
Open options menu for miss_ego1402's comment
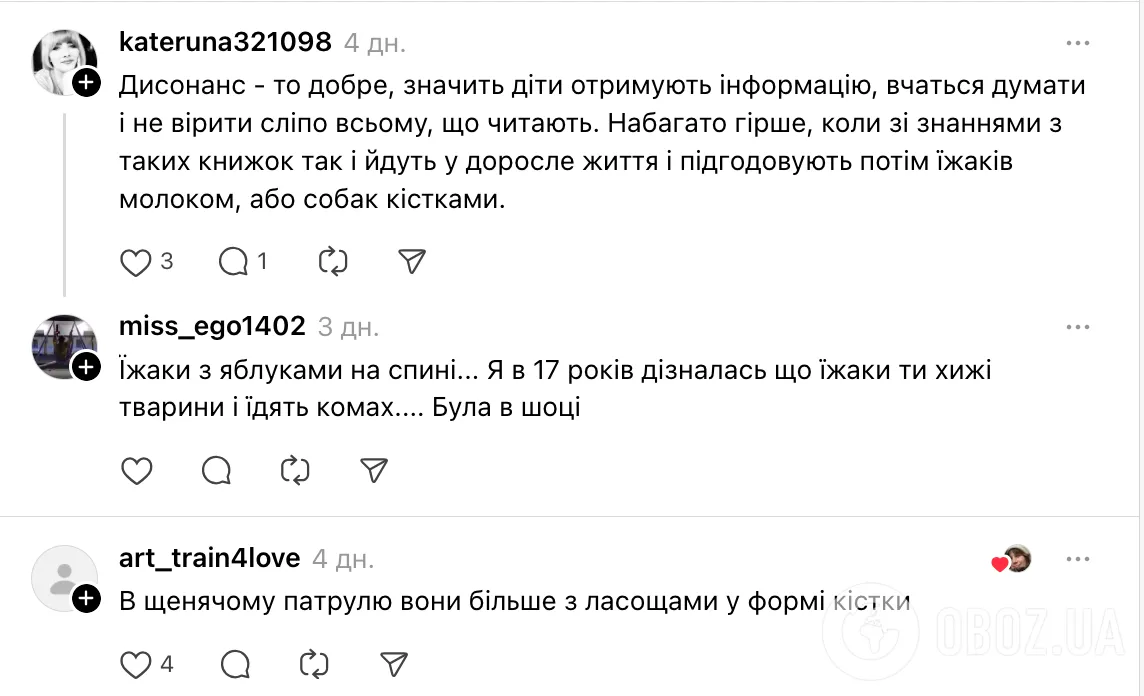click(x=1078, y=326)
